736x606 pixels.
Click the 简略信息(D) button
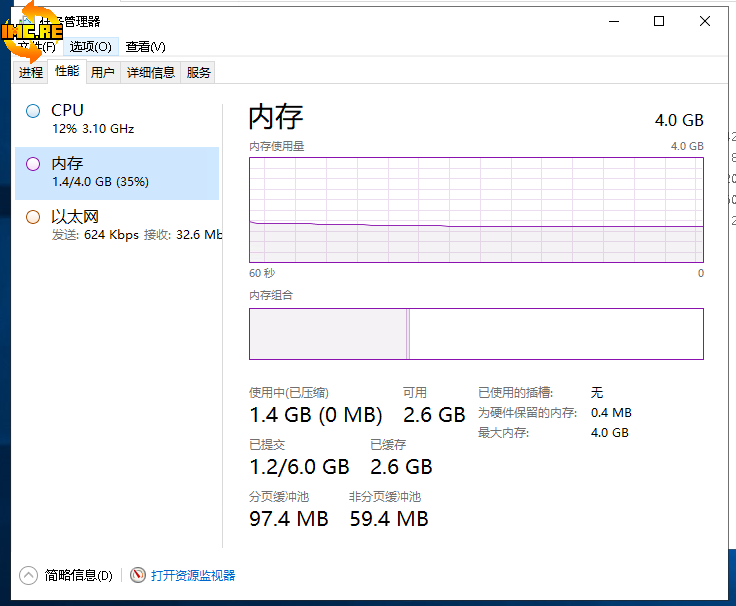[x=78, y=575]
